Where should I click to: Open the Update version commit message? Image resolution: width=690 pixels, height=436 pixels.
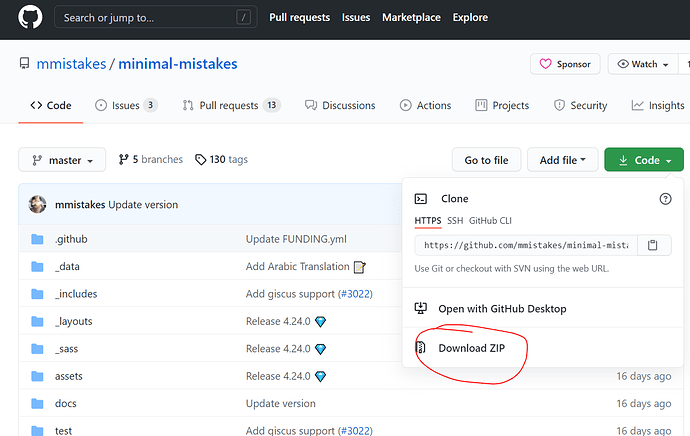pyautogui.click(x=143, y=205)
